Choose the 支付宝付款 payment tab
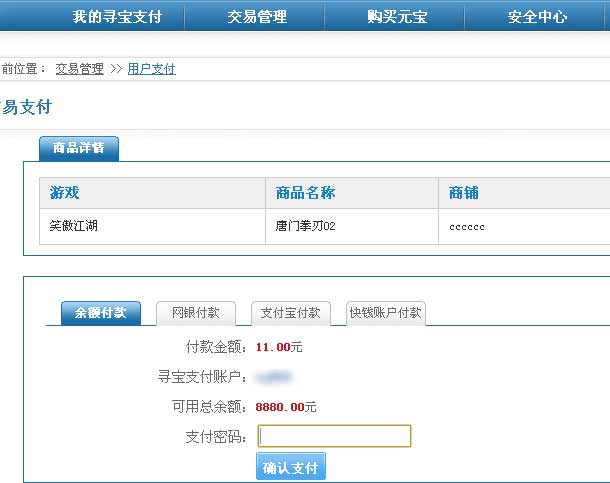610x483 pixels. tap(290, 313)
